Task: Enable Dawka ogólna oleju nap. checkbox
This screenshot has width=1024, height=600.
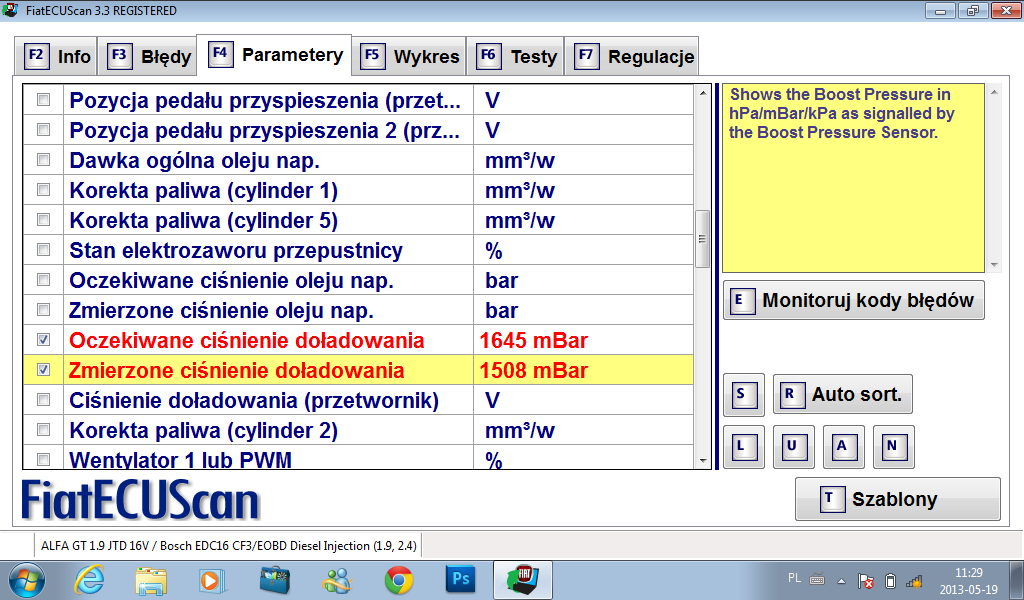Action: click(43, 160)
